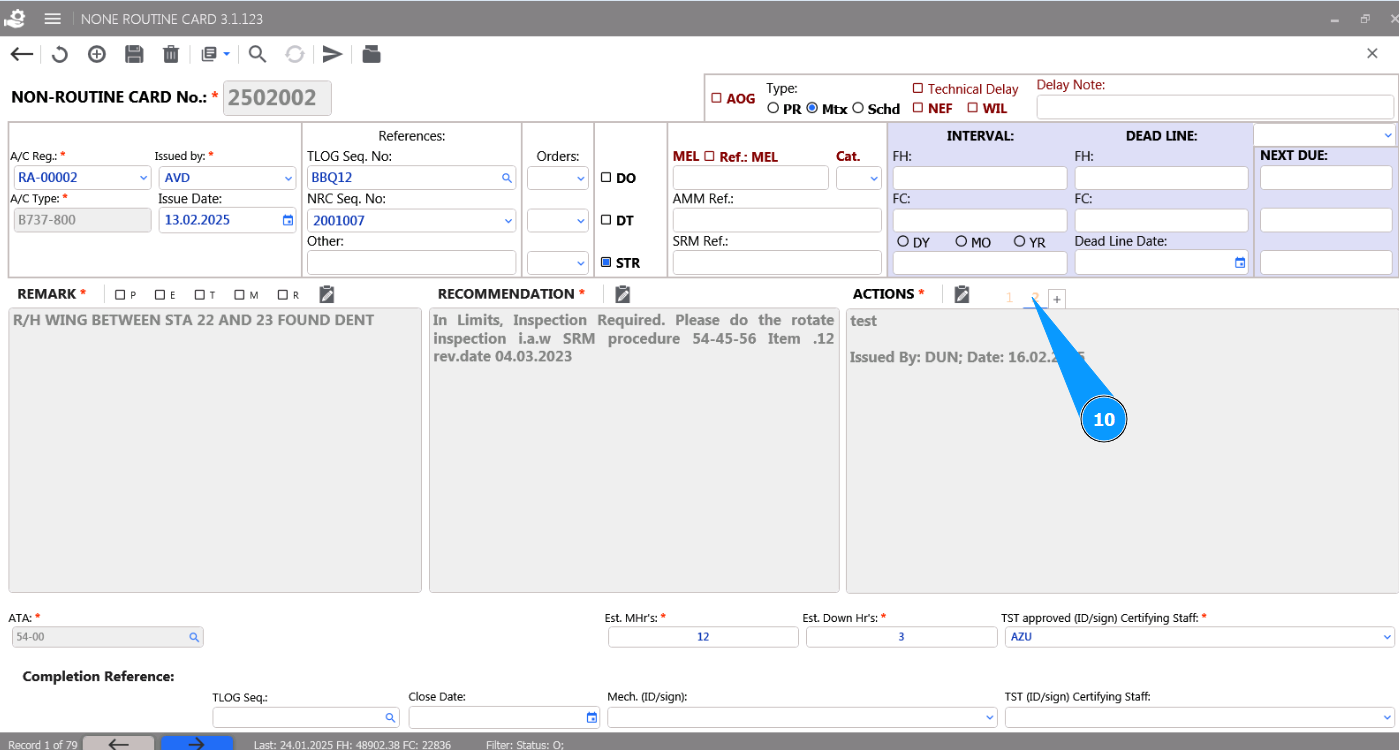Screen dimensions: 1399x750
Task: Switch to Actions tab 1
Action: click(1009, 298)
